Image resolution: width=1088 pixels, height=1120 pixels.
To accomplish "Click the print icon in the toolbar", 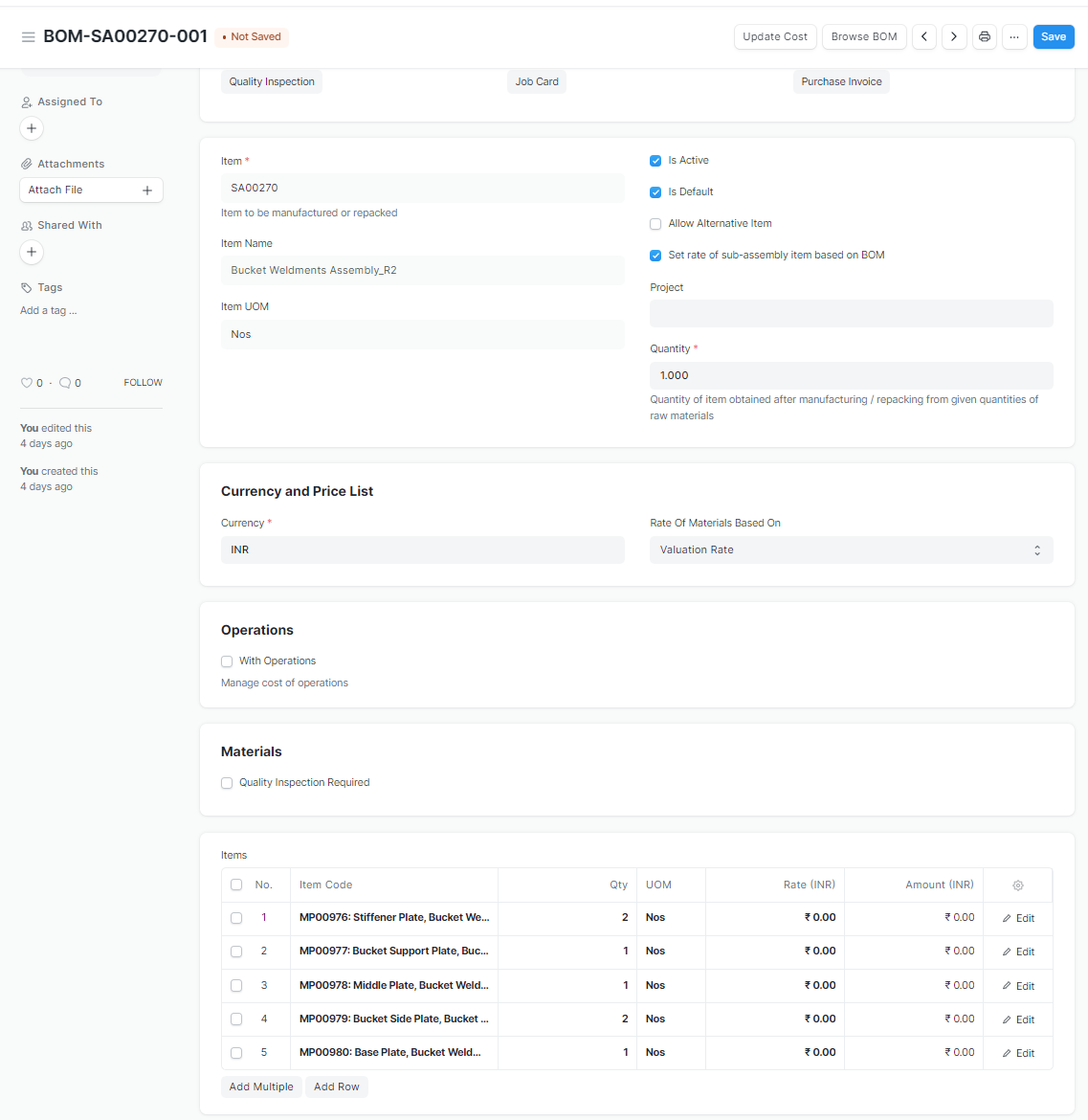I will pos(984,36).
